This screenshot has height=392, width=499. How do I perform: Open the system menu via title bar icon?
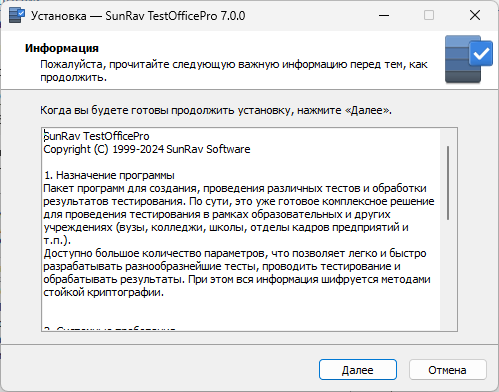pyautogui.click(x=17, y=16)
